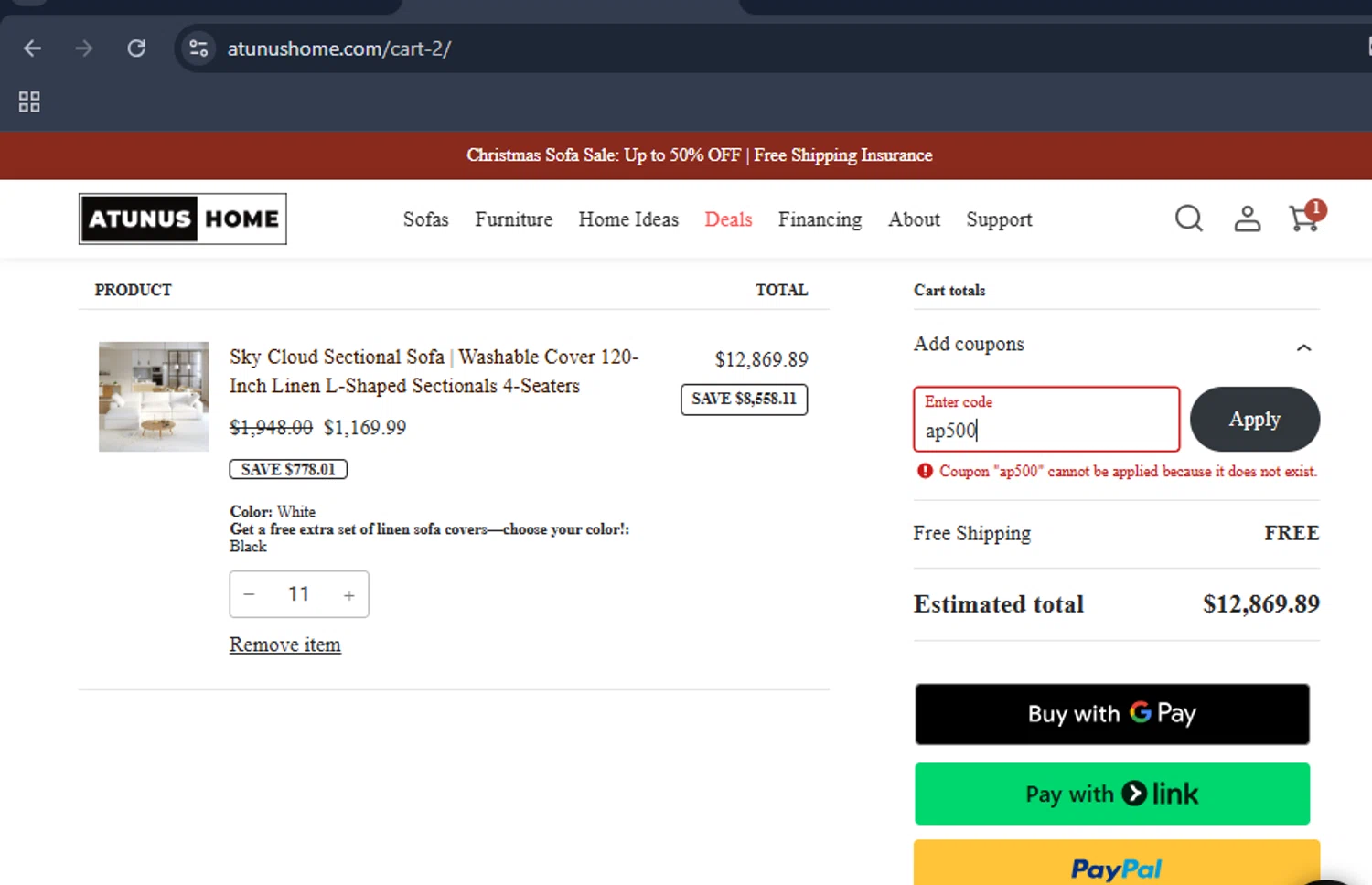Click the coupon Enter code field
1372x885 pixels.
(x=1046, y=419)
